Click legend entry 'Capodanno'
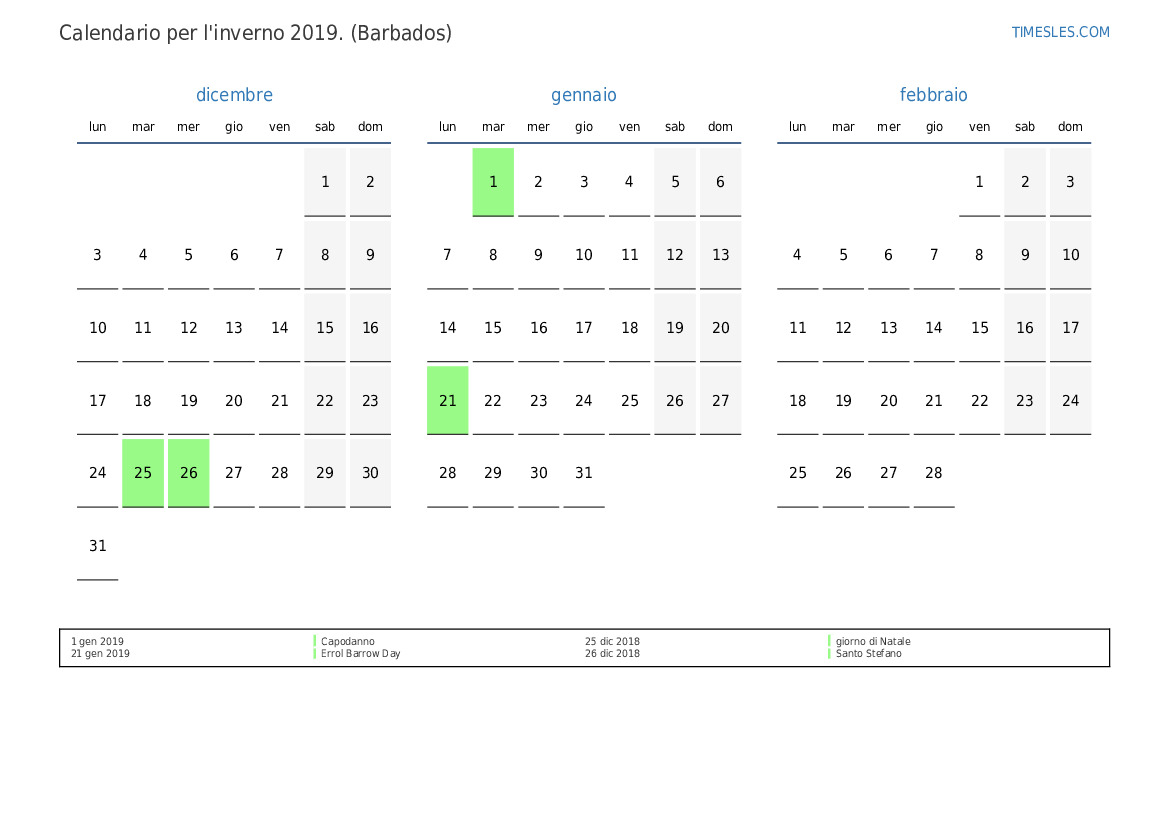Screen dimensions: 1169x827 [348, 641]
